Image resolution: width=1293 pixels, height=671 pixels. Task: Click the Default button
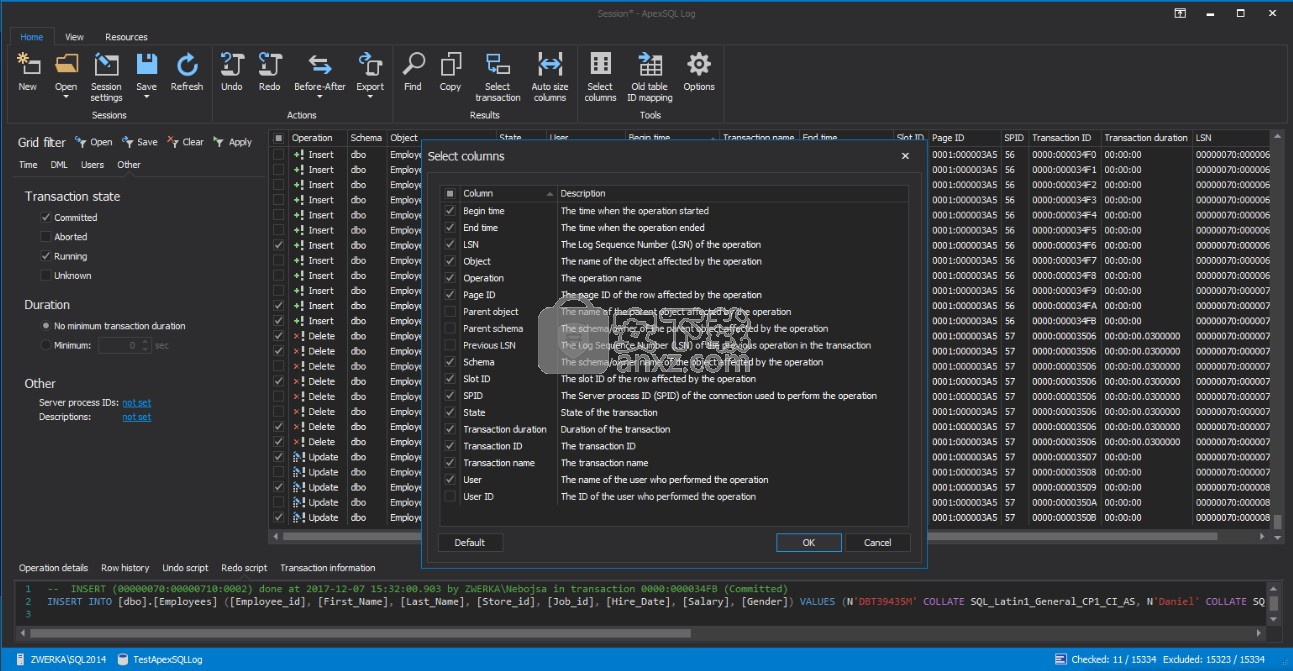[470, 542]
